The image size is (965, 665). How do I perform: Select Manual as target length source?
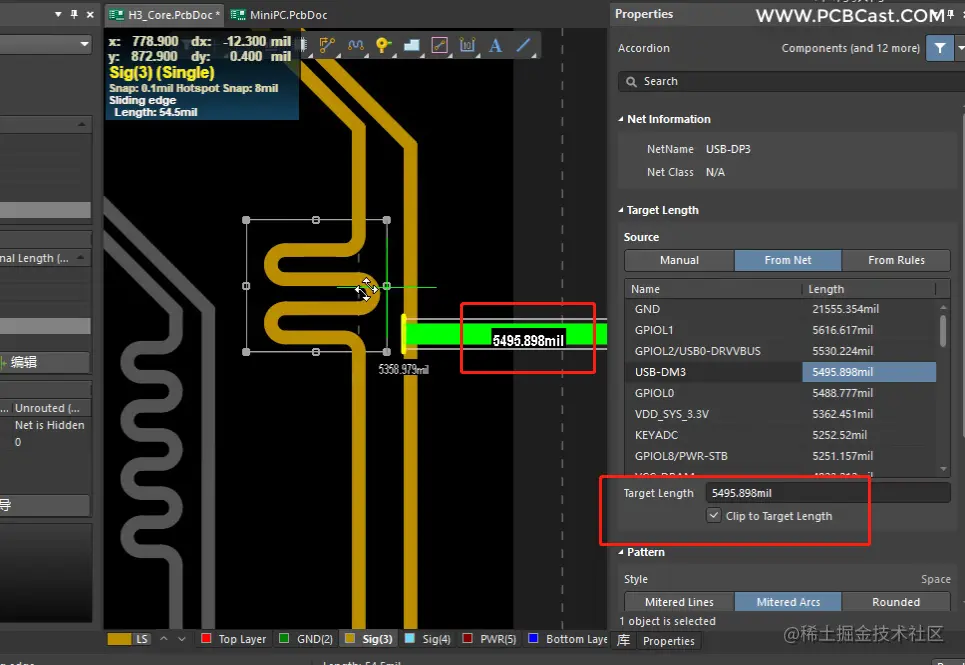point(679,260)
